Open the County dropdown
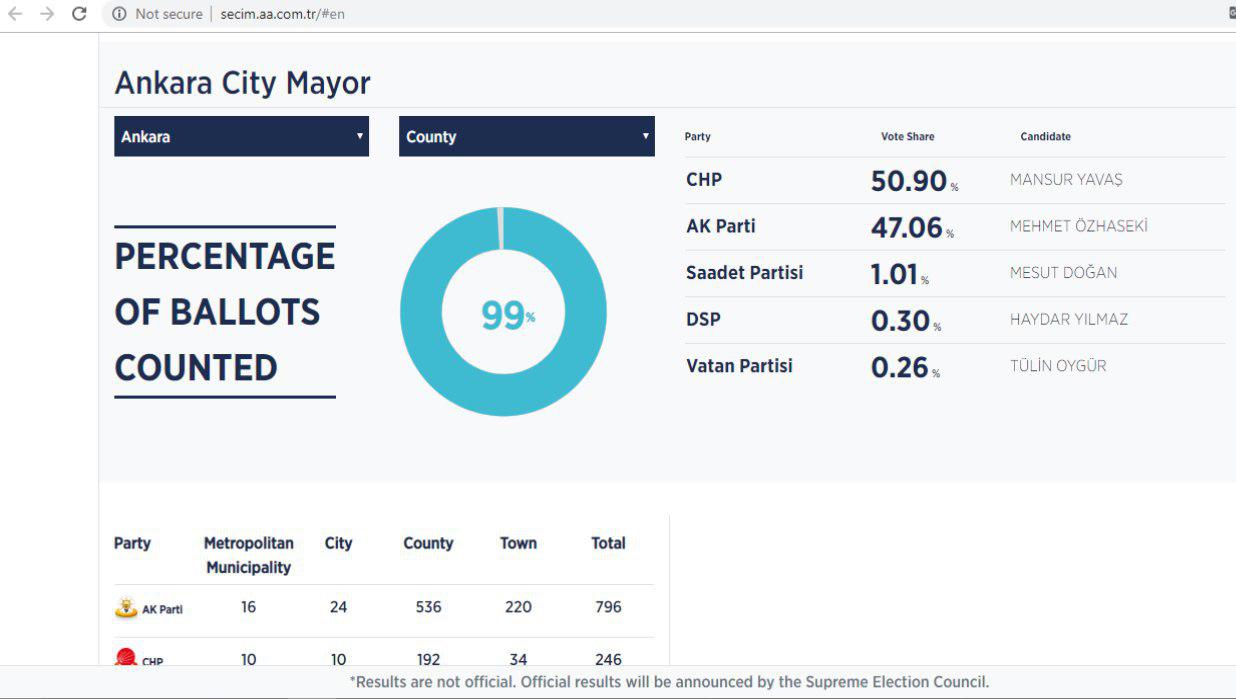This screenshot has width=1236, height=699. click(526, 136)
